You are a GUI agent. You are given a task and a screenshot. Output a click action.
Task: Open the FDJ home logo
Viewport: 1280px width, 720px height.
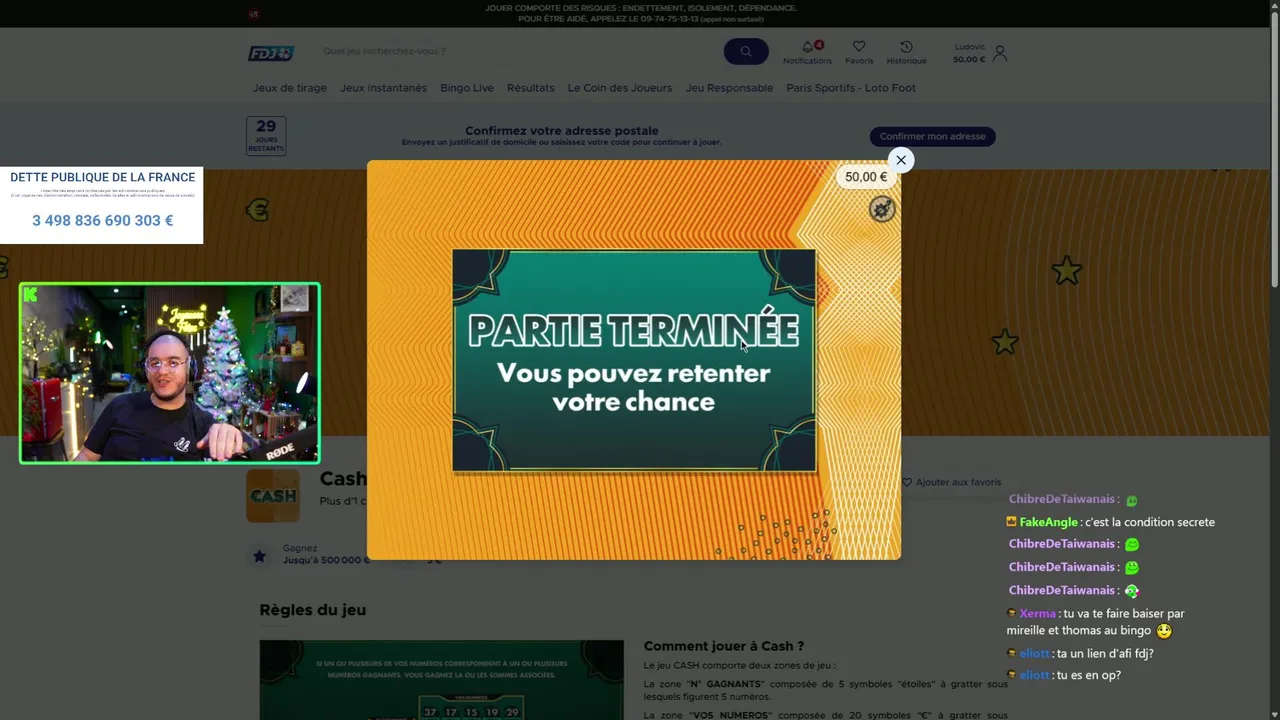click(271, 53)
